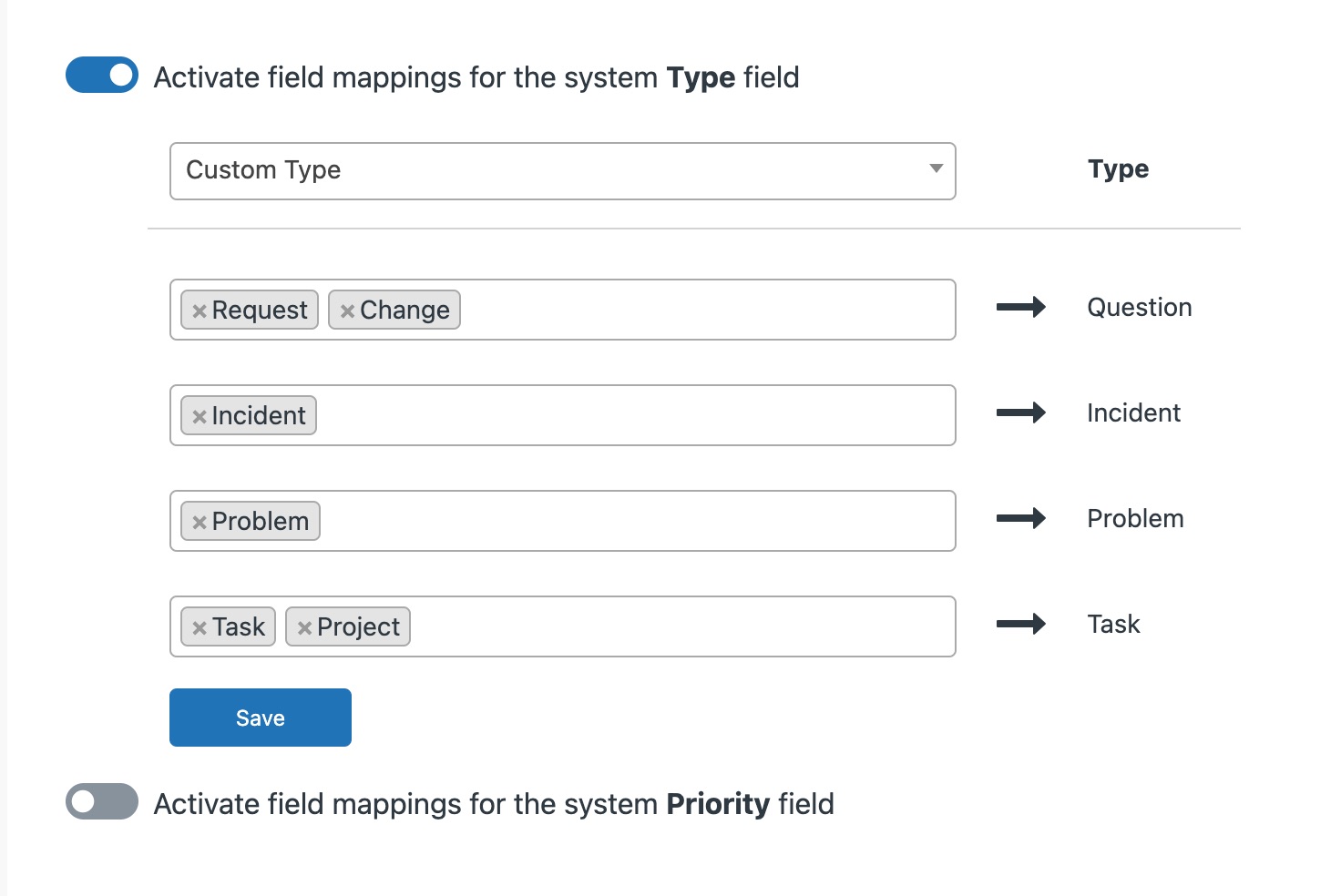Open the Custom Type dropdown
The image size is (1341, 896).
pos(561,170)
